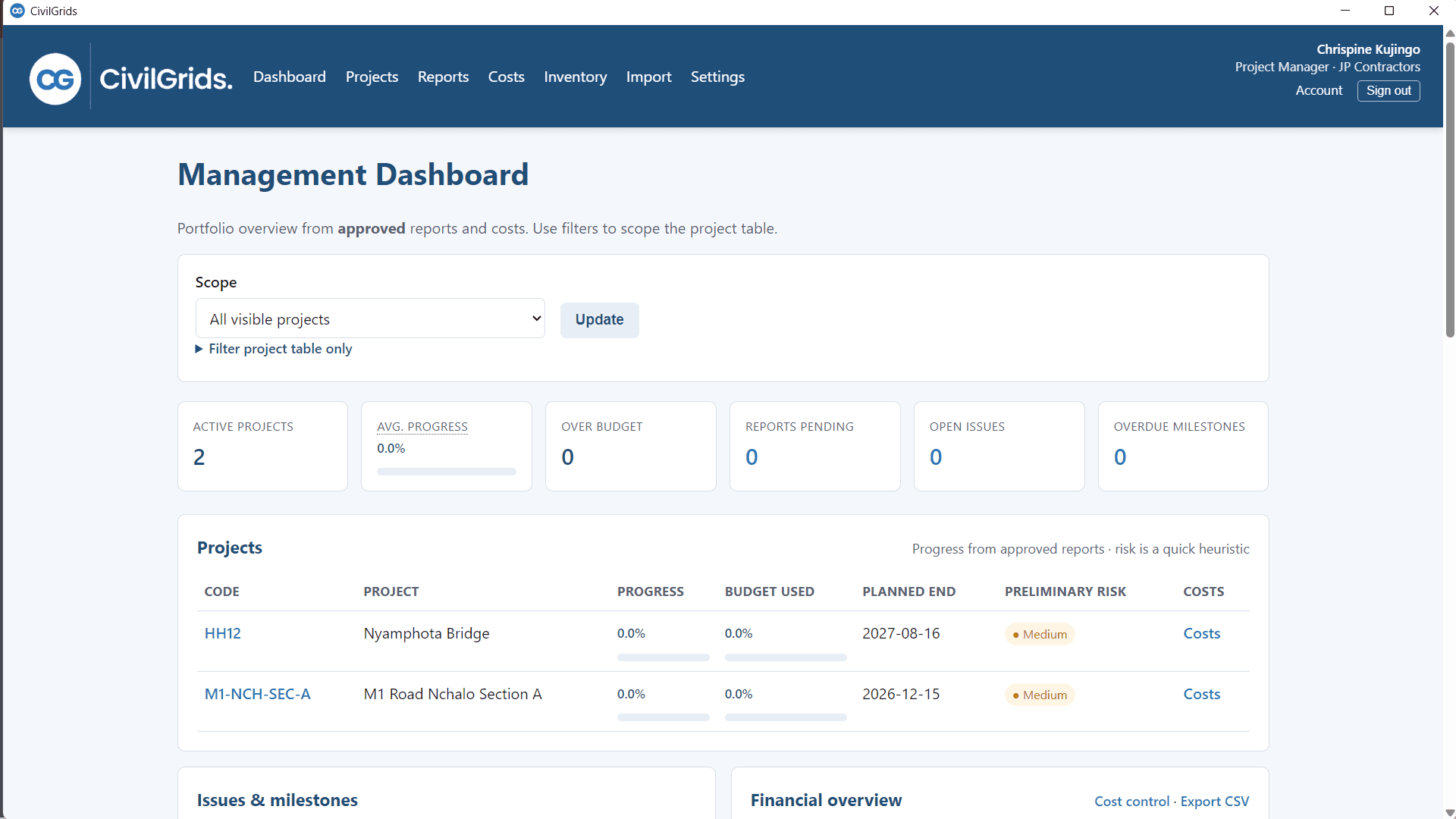Screen dimensions: 1456x819
Task: Open Costs link for Nyamphota Bridge
Action: tap(1201, 633)
